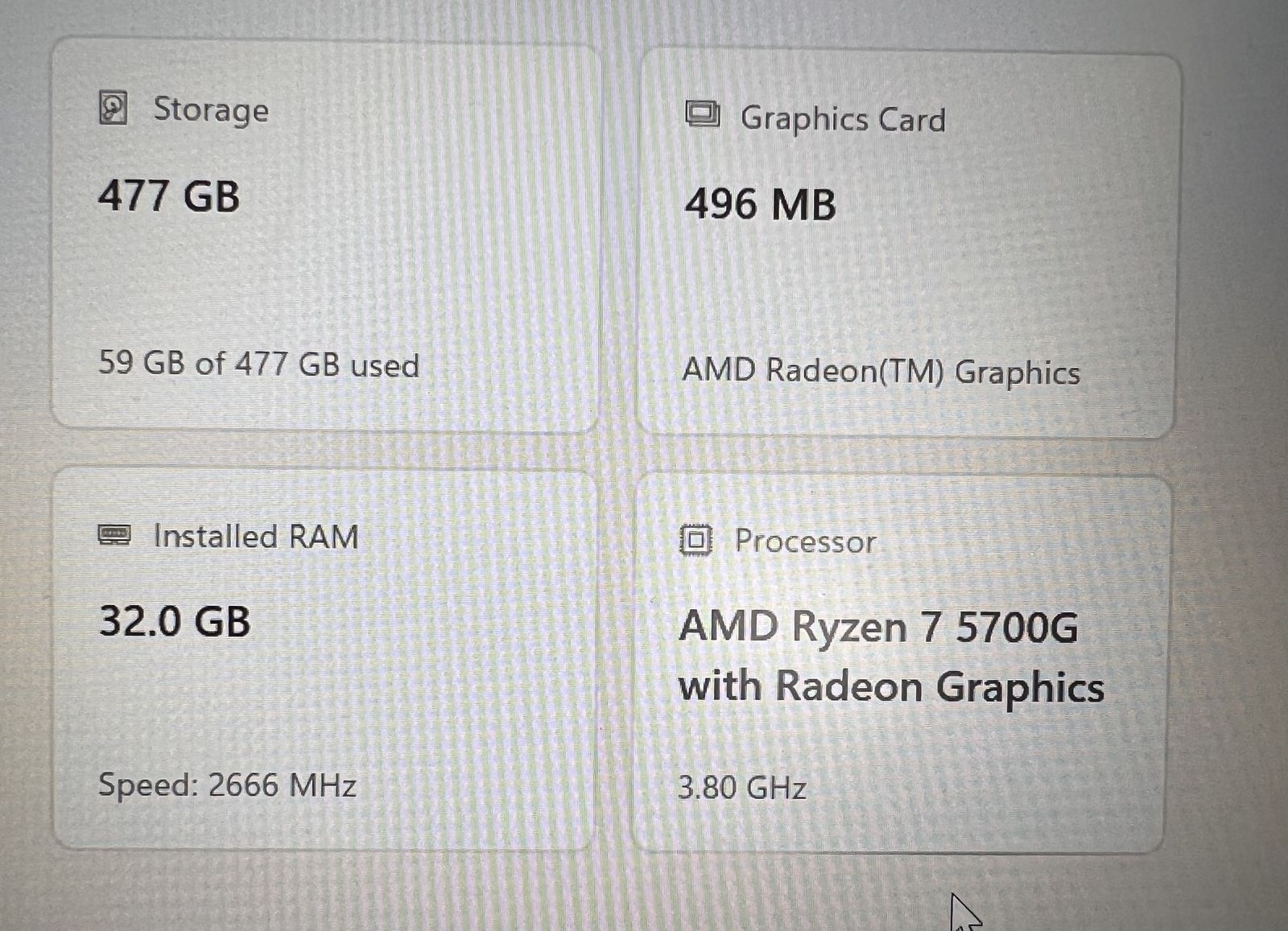Select the Graphics Card title
This screenshot has width=1288, height=931.
click(x=843, y=119)
